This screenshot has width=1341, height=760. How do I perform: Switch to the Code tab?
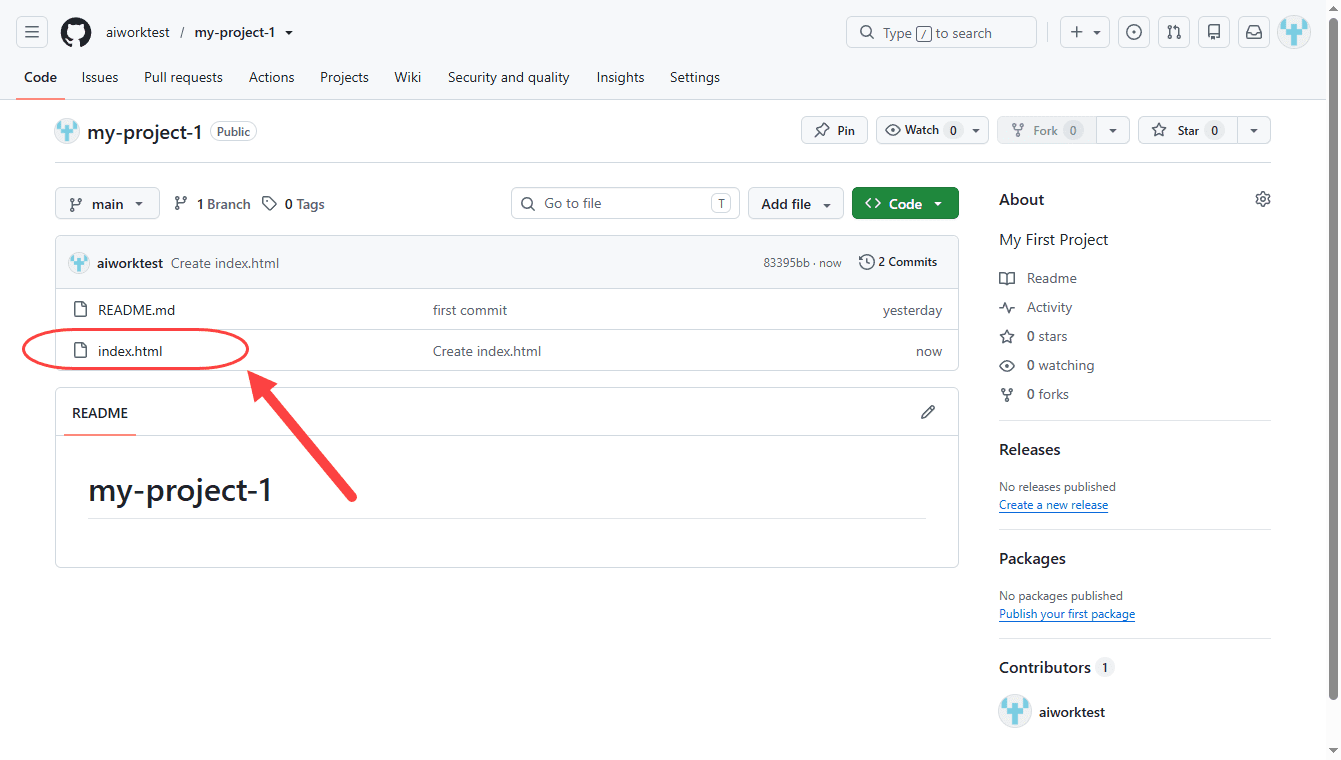click(x=41, y=77)
